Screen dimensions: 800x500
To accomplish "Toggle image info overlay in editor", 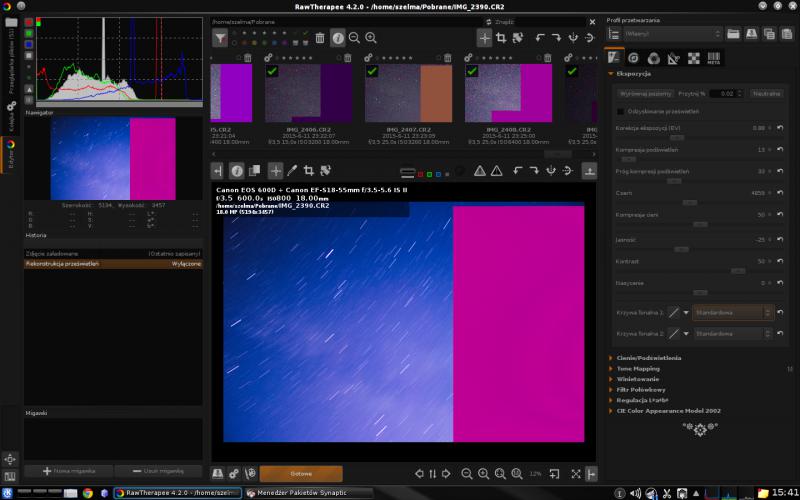I will 237,171.
